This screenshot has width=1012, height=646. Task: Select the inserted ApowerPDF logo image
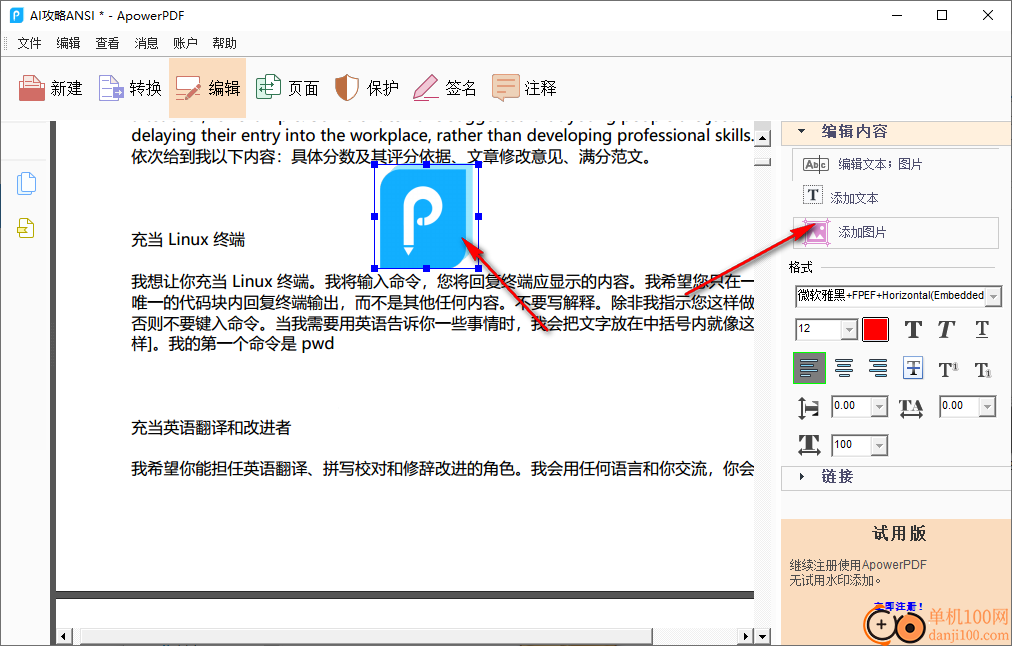coord(426,216)
